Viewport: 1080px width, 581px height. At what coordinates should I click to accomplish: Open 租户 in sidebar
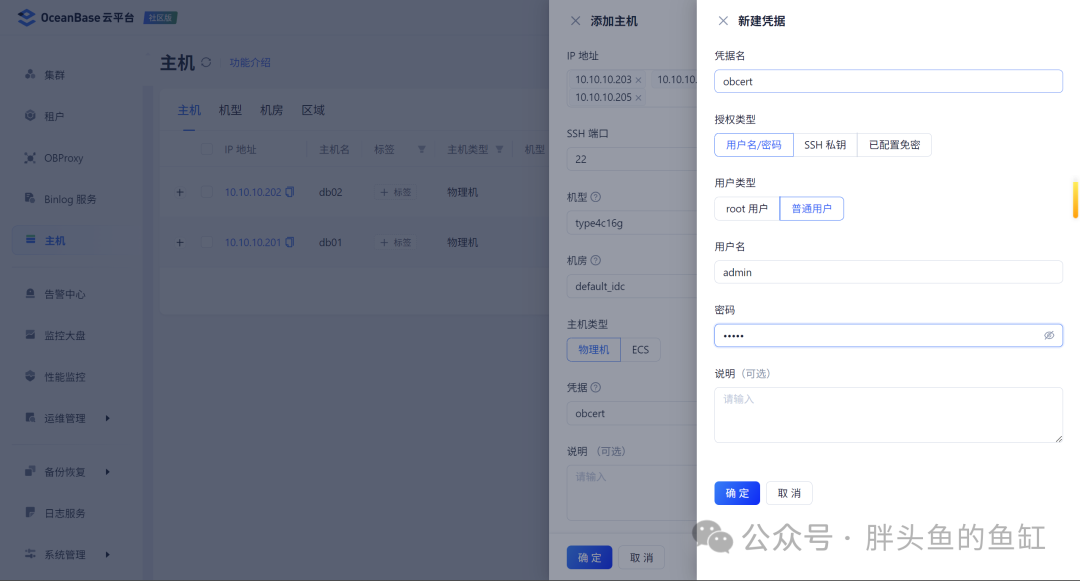point(55,116)
